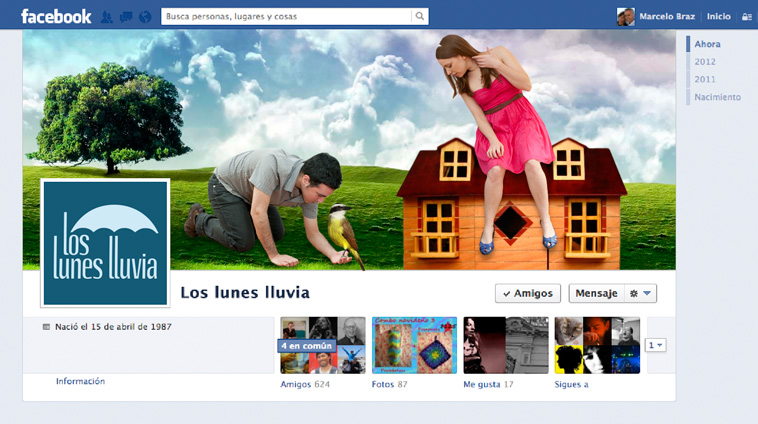Select Ahora in the timeline
Viewport: 758px width, 424px height.
[707, 44]
